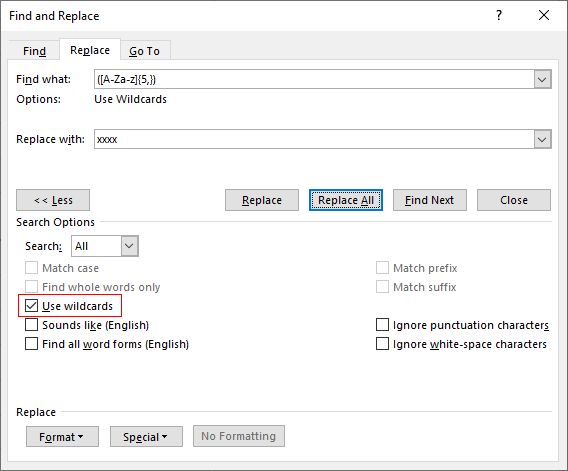This screenshot has width=568, height=471.
Task: Collapse options with the << Less button
Action: pyautogui.click(x=53, y=200)
